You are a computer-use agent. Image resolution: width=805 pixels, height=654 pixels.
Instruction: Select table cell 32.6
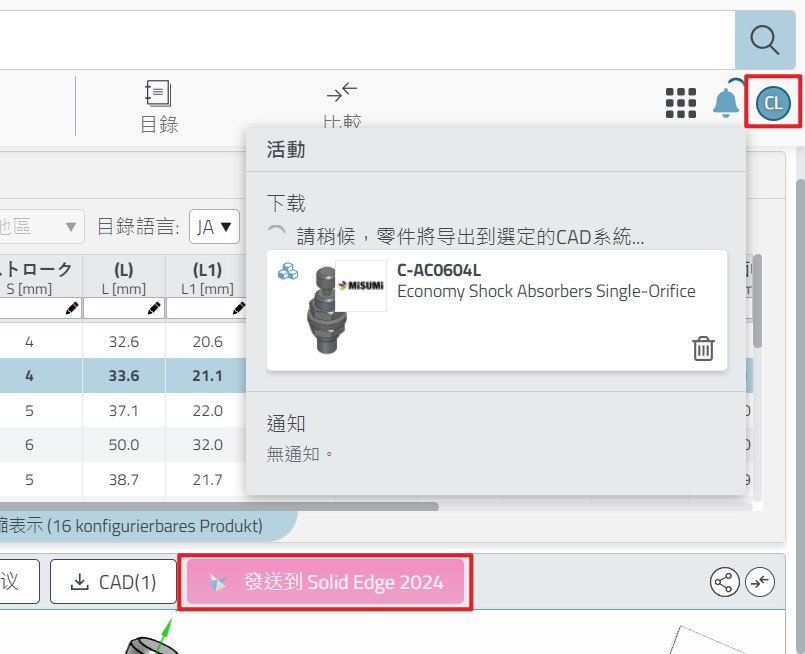click(124, 341)
